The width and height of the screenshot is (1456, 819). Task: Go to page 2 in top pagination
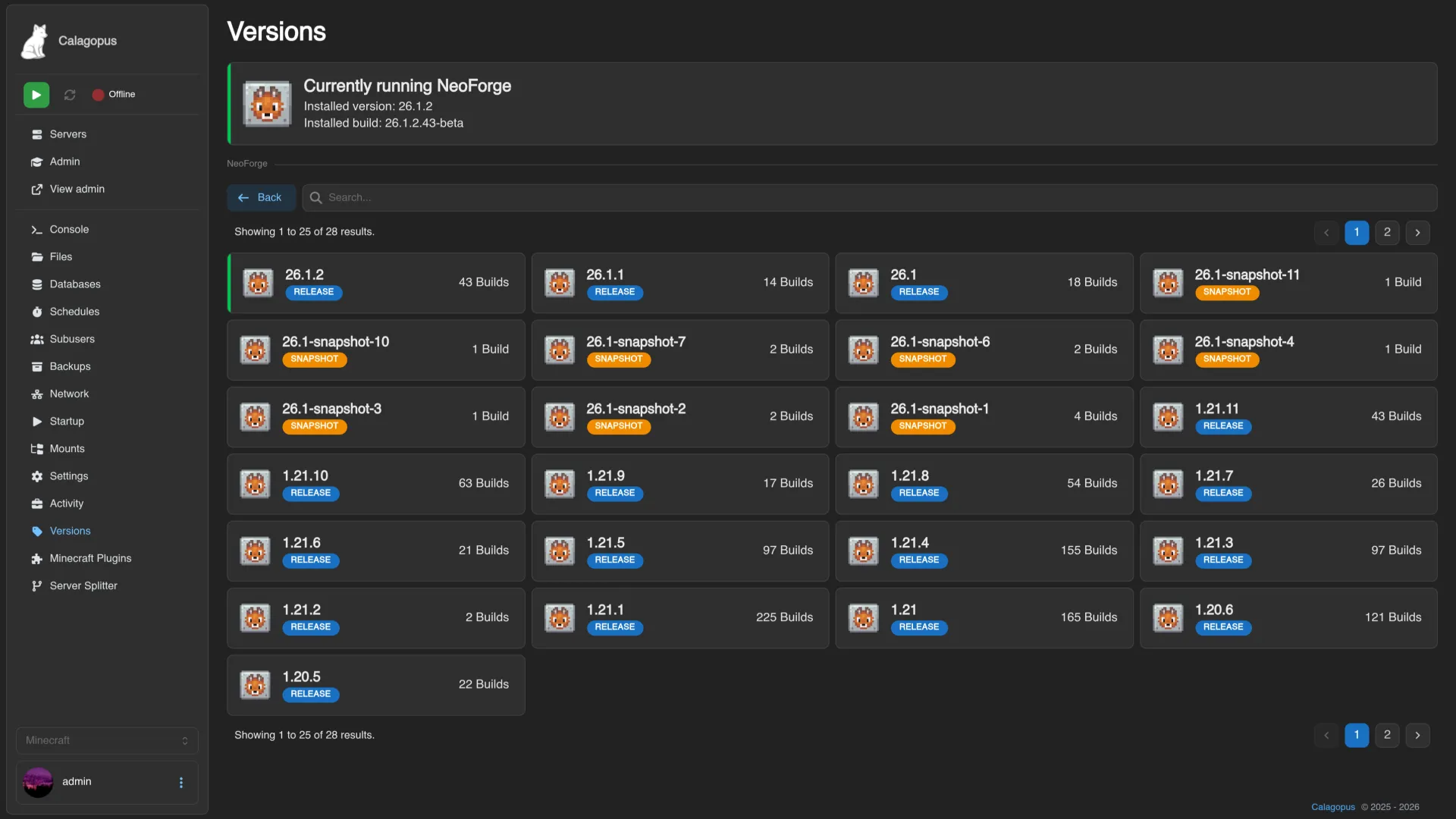(x=1387, y=232)
